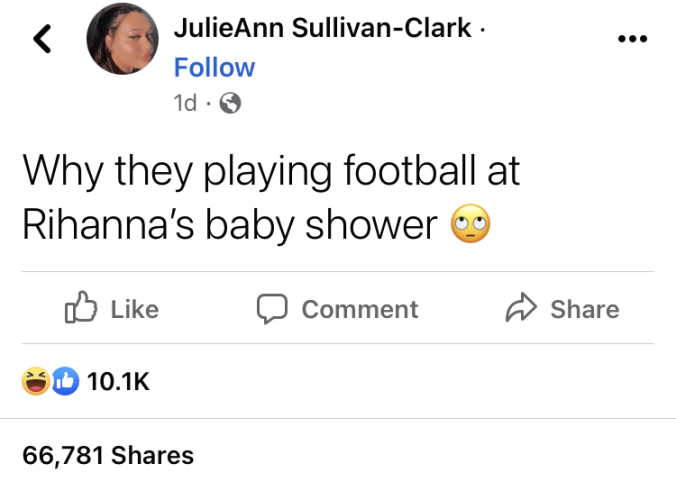Click the eye-roll emoji in the post

point(471,226)
